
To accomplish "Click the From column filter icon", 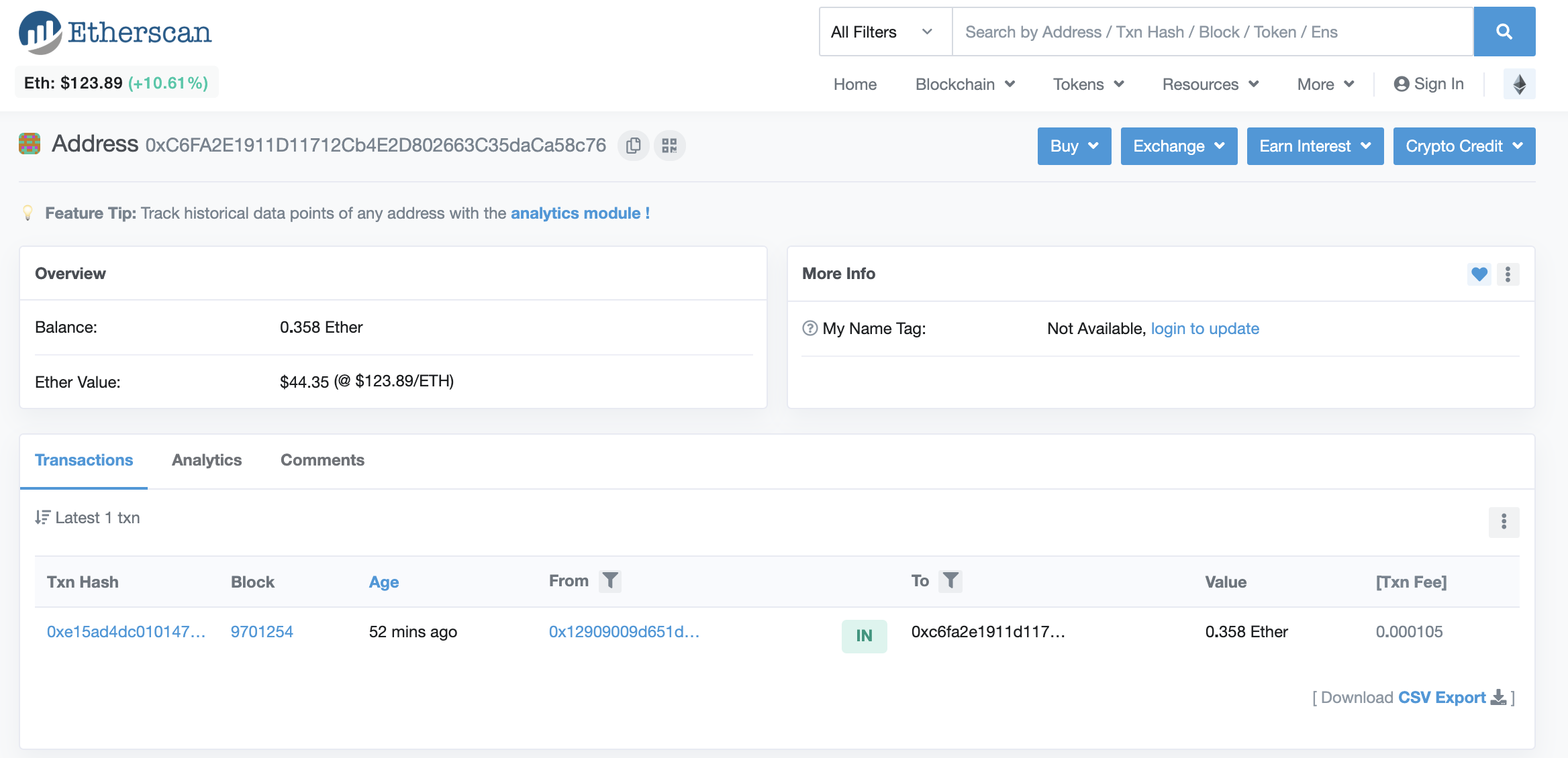I will tap(609, 581).
